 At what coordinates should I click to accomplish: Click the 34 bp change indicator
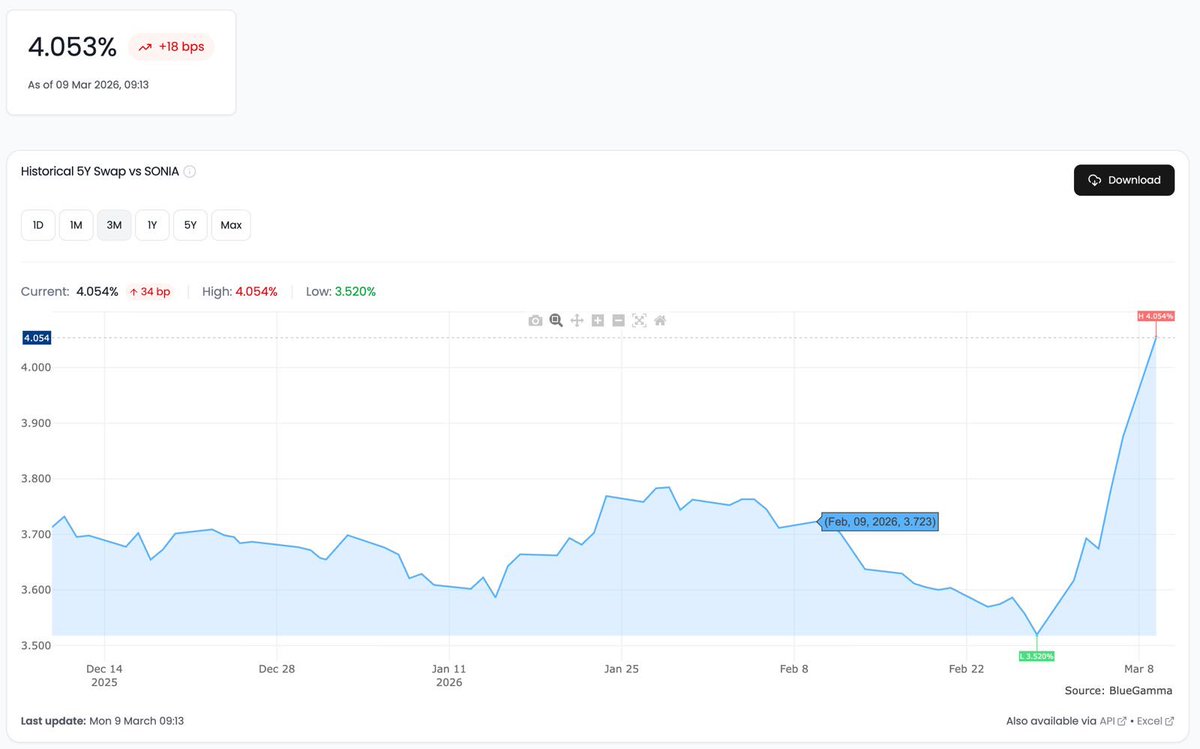(x=150, y=292)
